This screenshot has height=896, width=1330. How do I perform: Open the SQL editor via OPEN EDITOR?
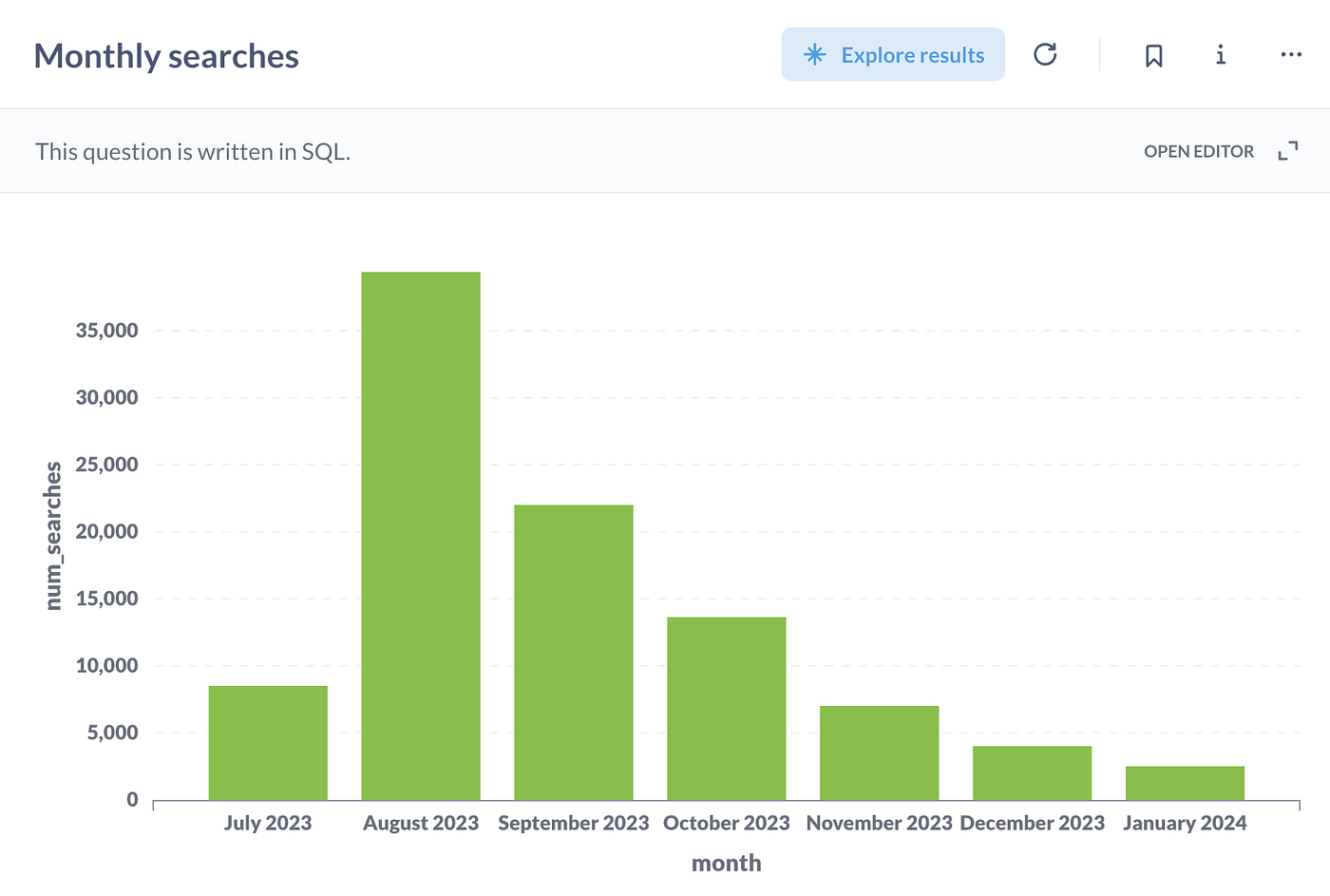(1199, 151)
